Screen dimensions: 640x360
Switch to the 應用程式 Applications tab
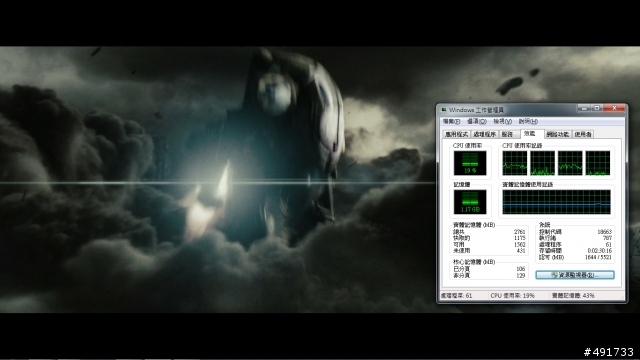[457, 134]
